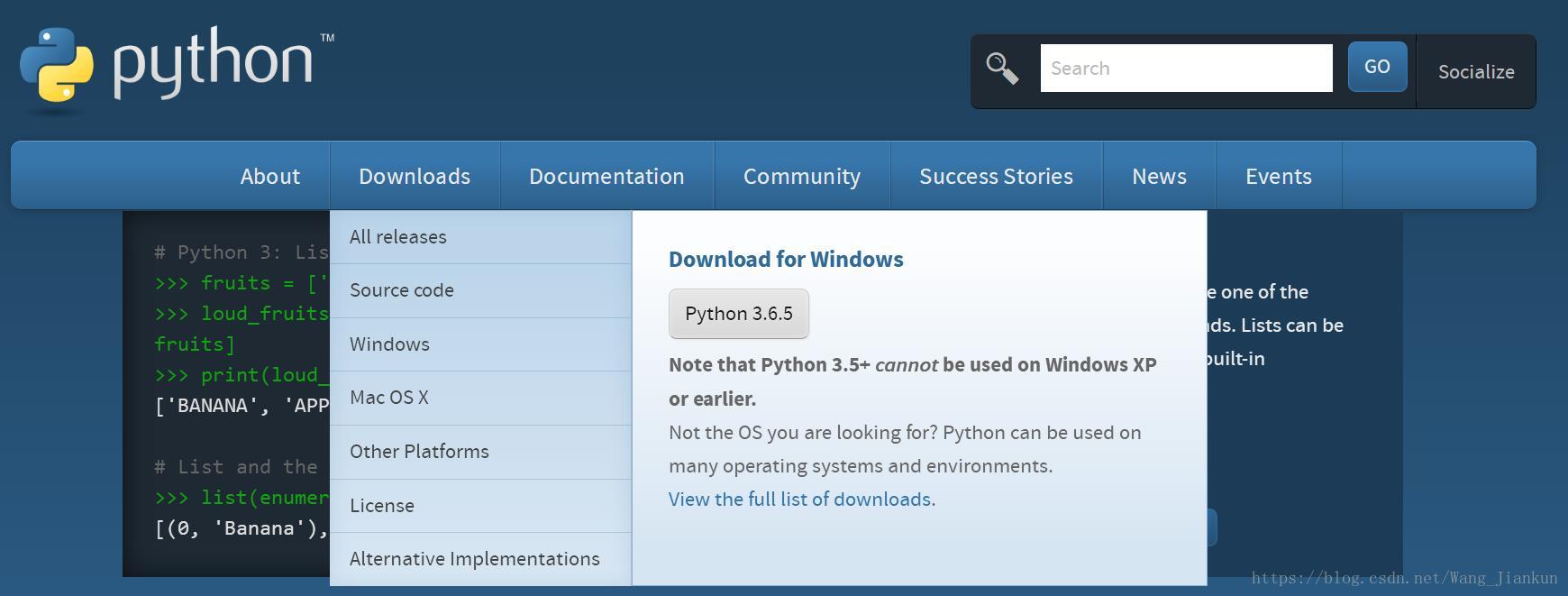Click the [(0, 'Banana'), output line
The image size is (1568, 596).
tap(242, 528)
